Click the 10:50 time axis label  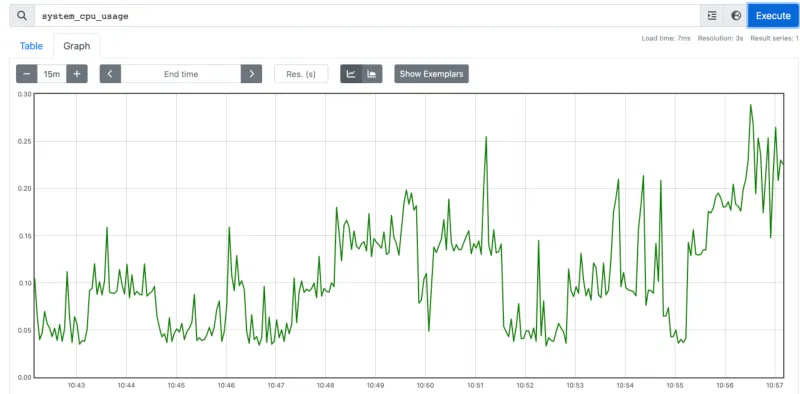point(425,386)
